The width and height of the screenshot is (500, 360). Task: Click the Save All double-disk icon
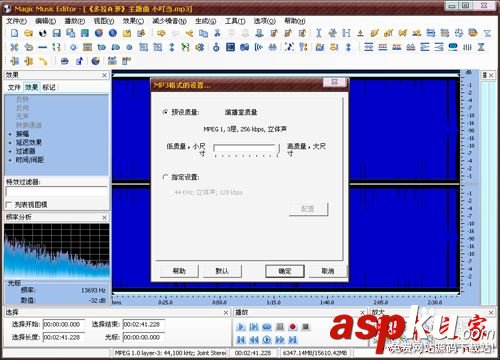[71, 33]
